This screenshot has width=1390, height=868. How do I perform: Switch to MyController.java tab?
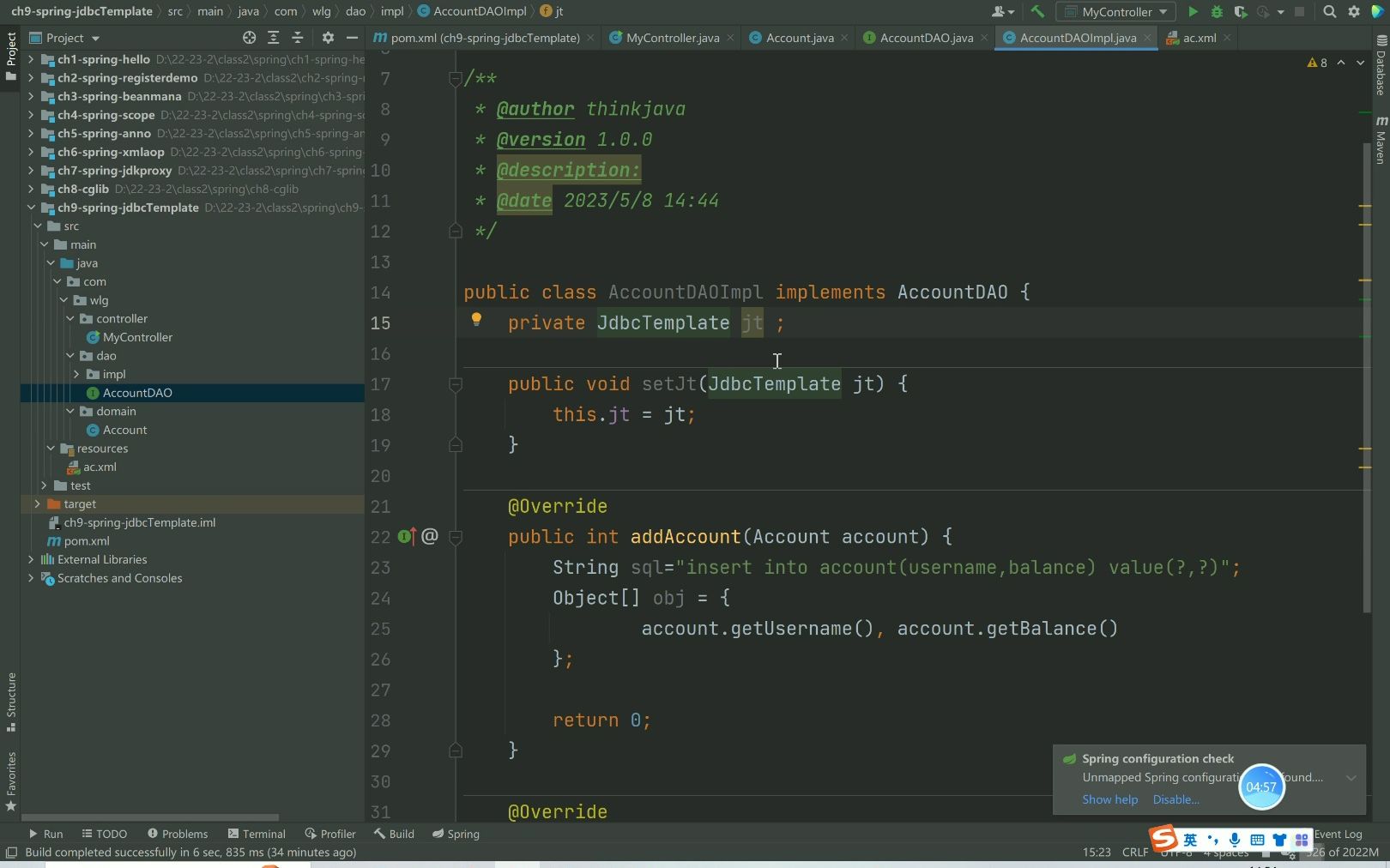pyautogui.click(x=672, y=38)
